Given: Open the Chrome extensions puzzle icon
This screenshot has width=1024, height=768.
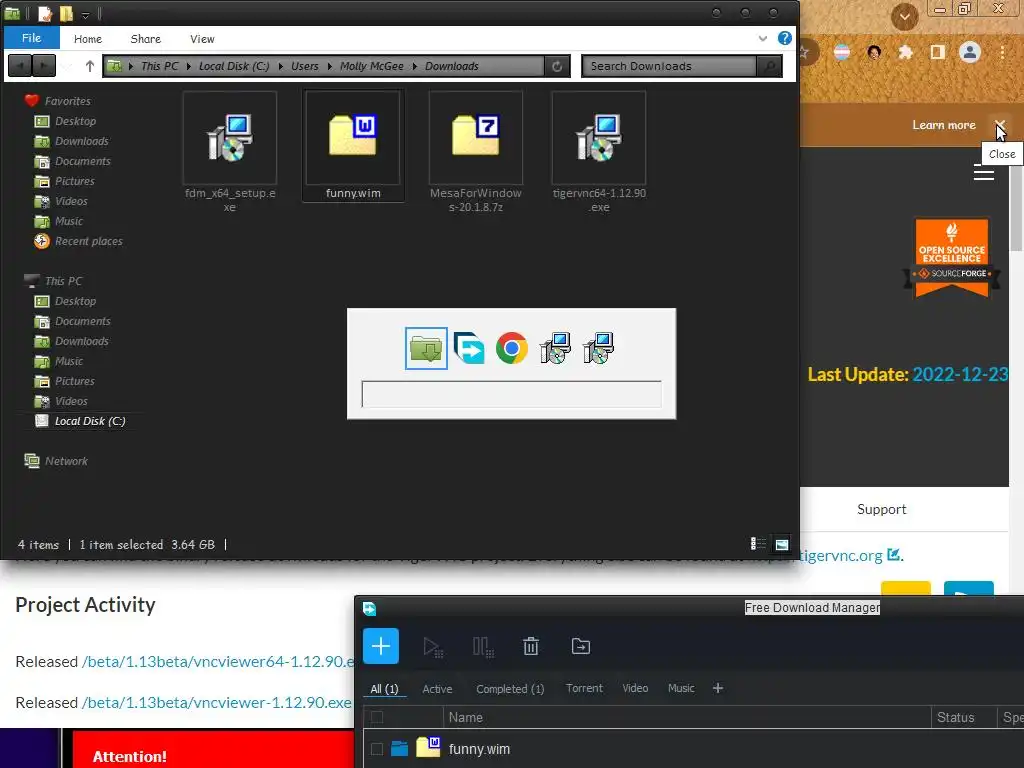Looking at the screenshot, I should (905, 52).
